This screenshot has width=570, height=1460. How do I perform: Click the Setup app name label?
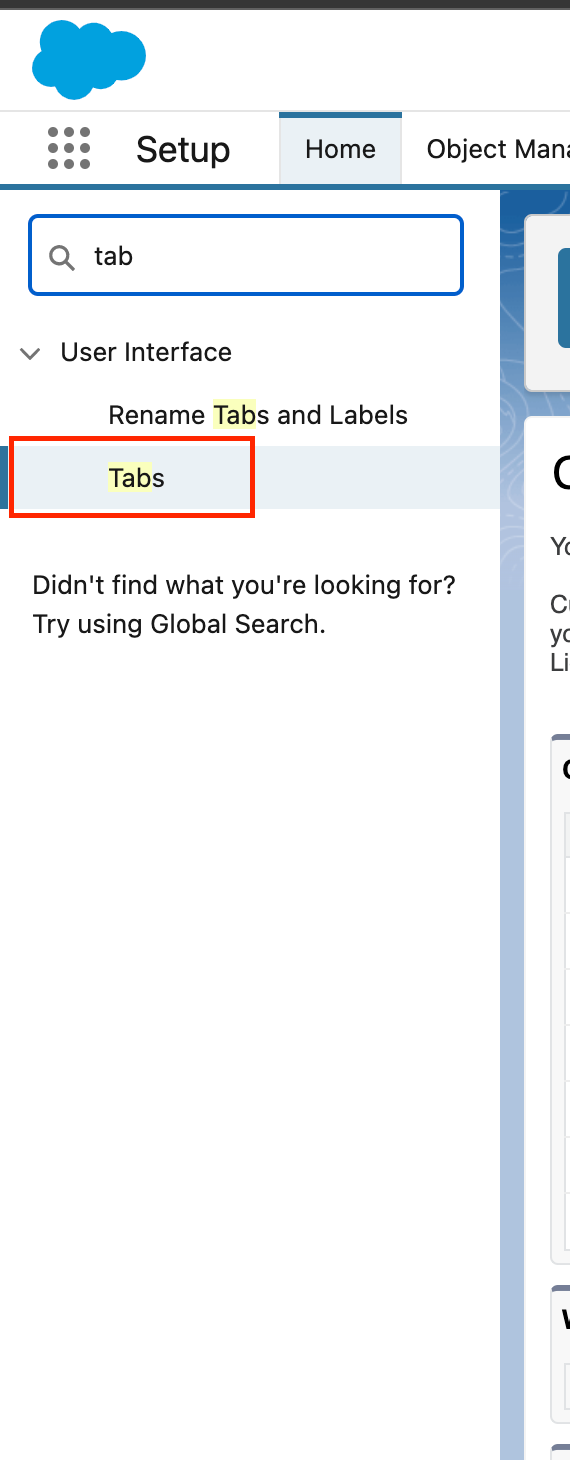coord(183,150)
